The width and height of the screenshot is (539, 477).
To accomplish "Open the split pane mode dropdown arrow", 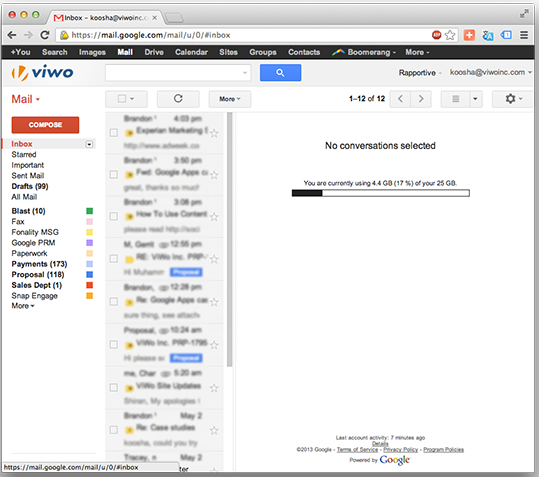I will pyautogui.click(x=475, y=99).
